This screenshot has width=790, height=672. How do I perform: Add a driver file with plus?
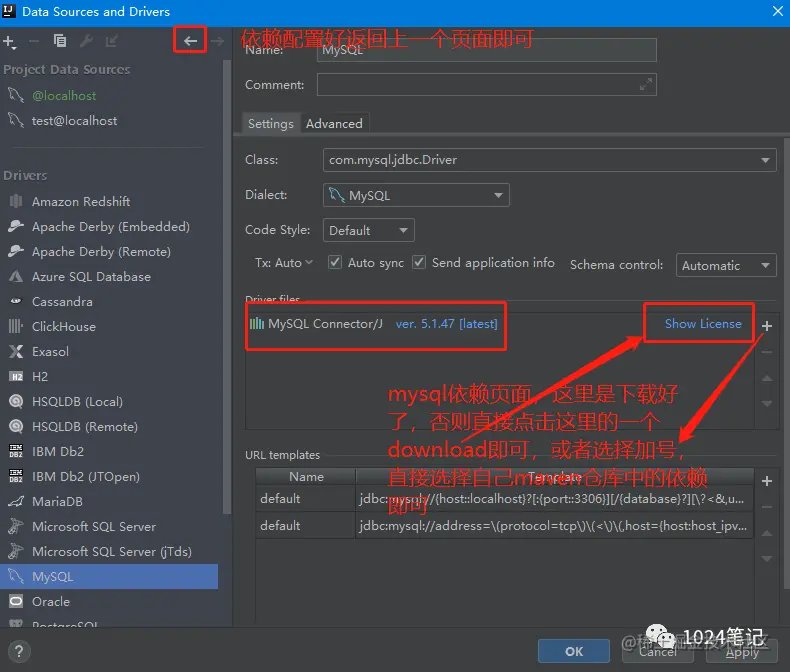point(767,326)
